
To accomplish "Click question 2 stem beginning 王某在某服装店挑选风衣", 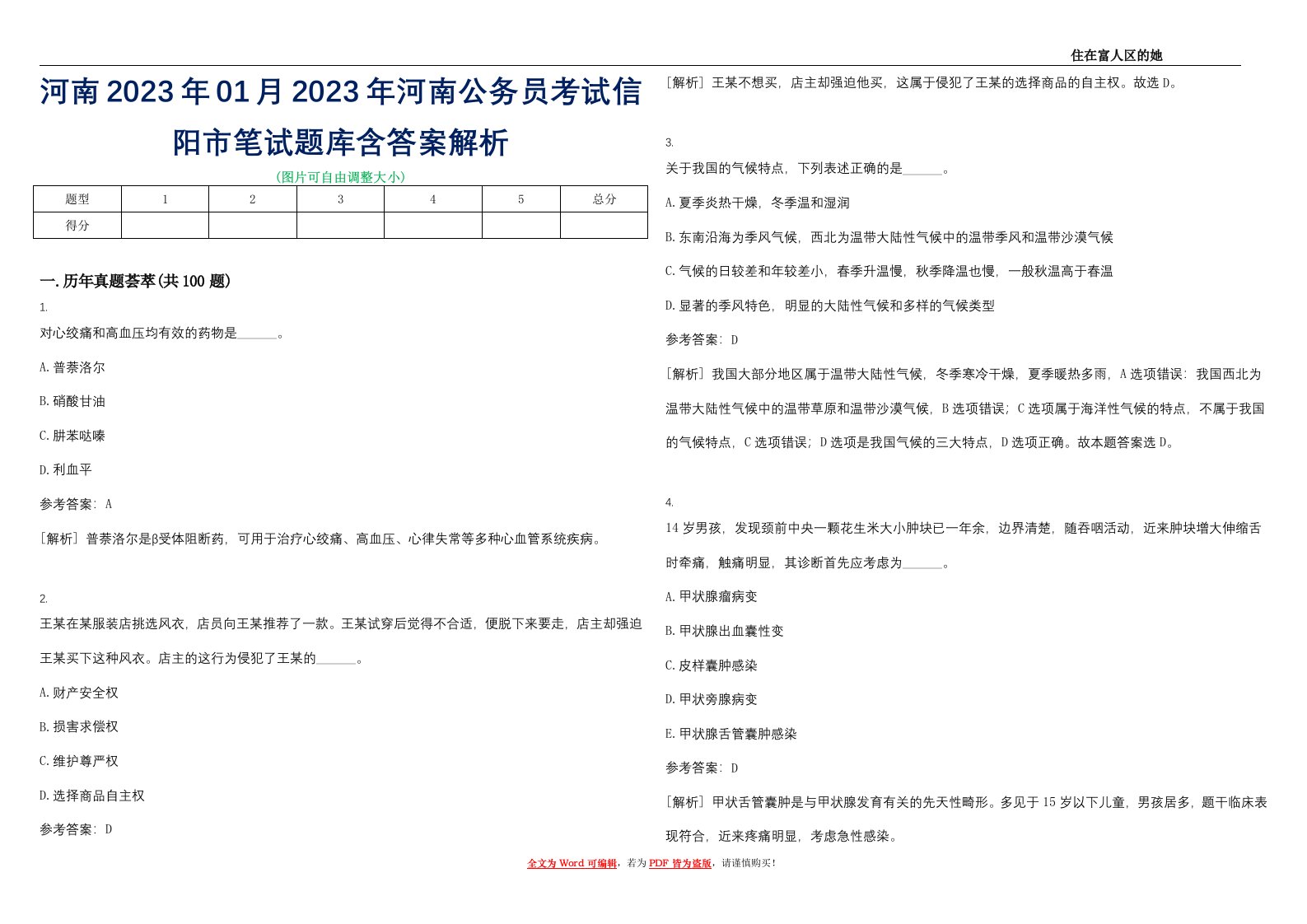I will coord(341,642).
